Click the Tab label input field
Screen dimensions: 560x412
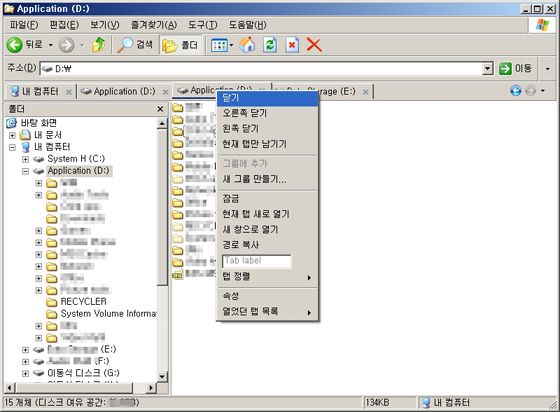(x=256, y=261)
